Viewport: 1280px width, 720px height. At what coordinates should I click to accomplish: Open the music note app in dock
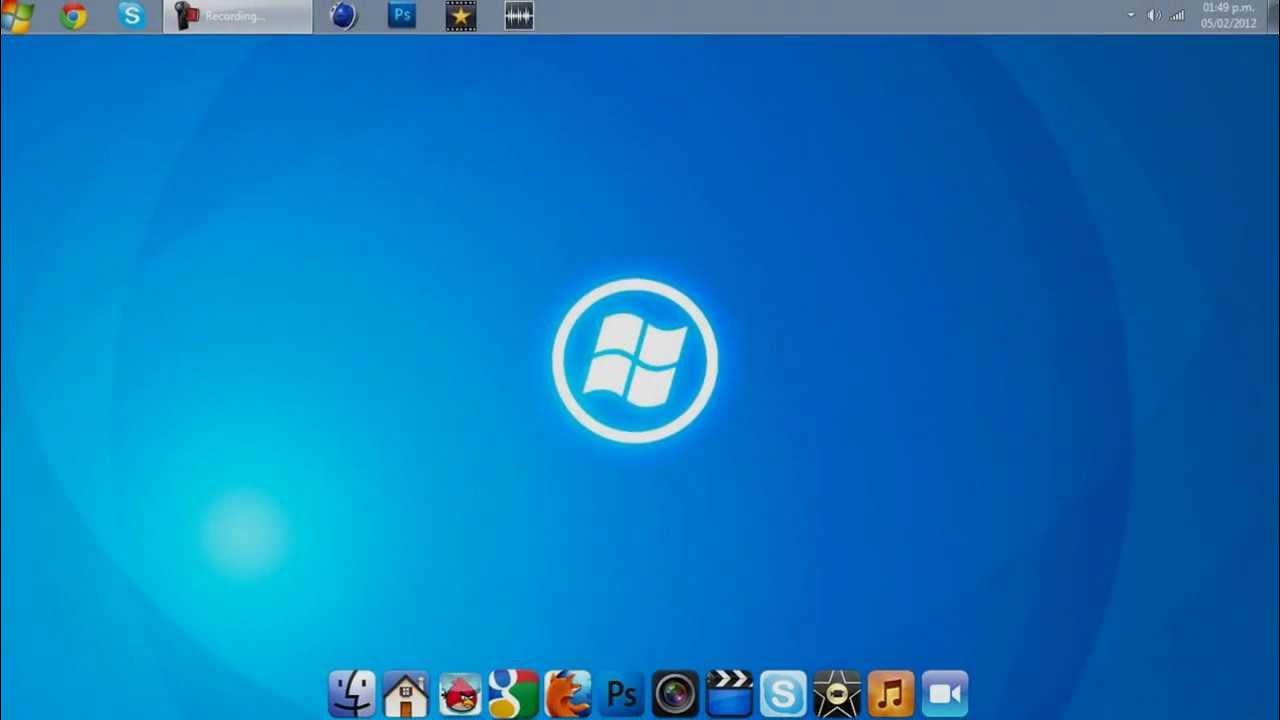(891, 694)
